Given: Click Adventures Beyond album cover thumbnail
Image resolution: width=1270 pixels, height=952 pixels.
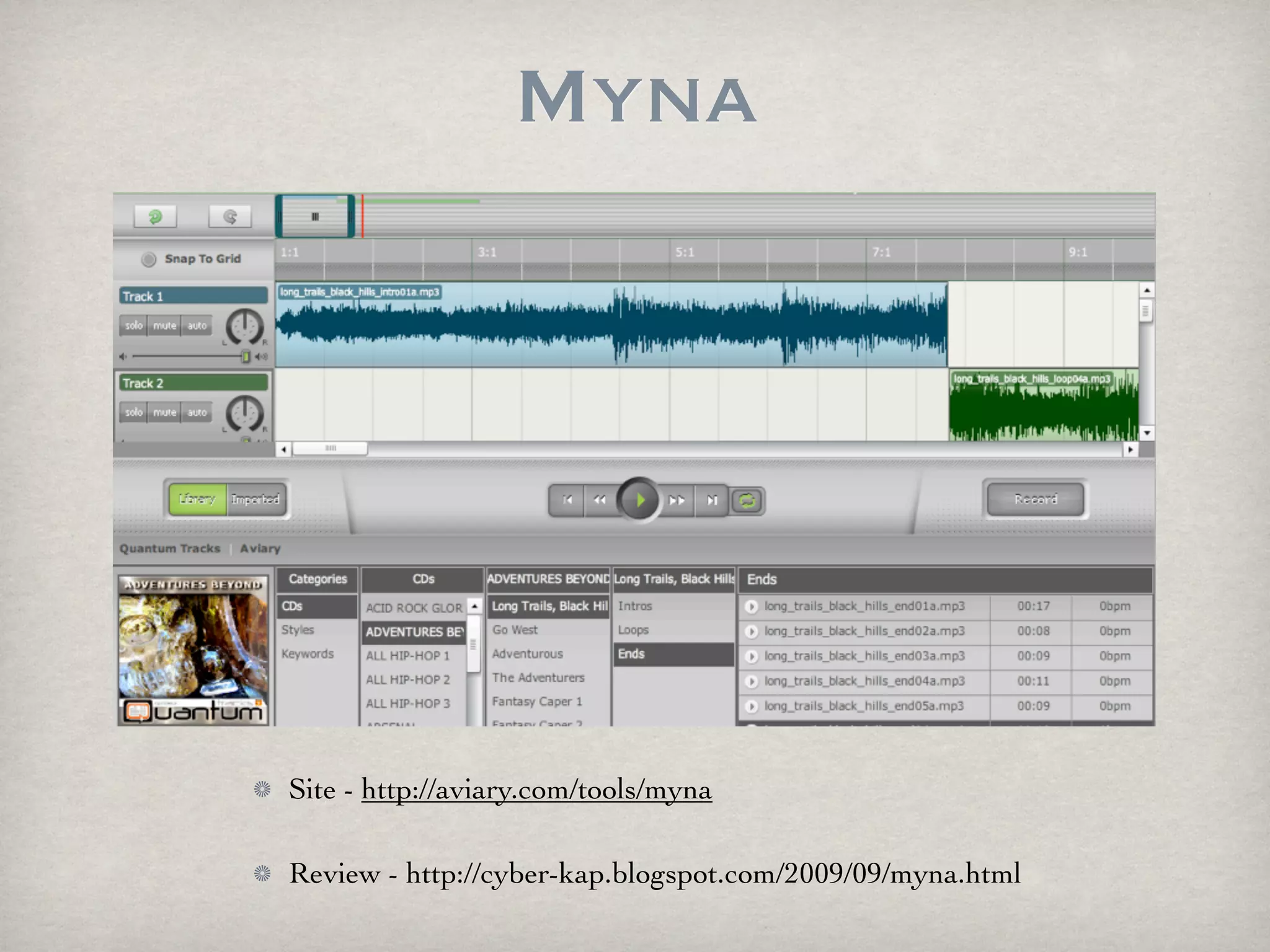Looking at the screenshot, I should coord(193,650).
